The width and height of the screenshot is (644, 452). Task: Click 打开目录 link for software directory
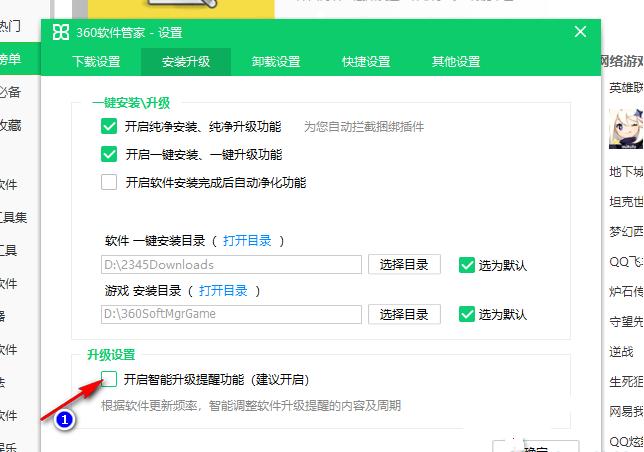[x=245, y=241]
